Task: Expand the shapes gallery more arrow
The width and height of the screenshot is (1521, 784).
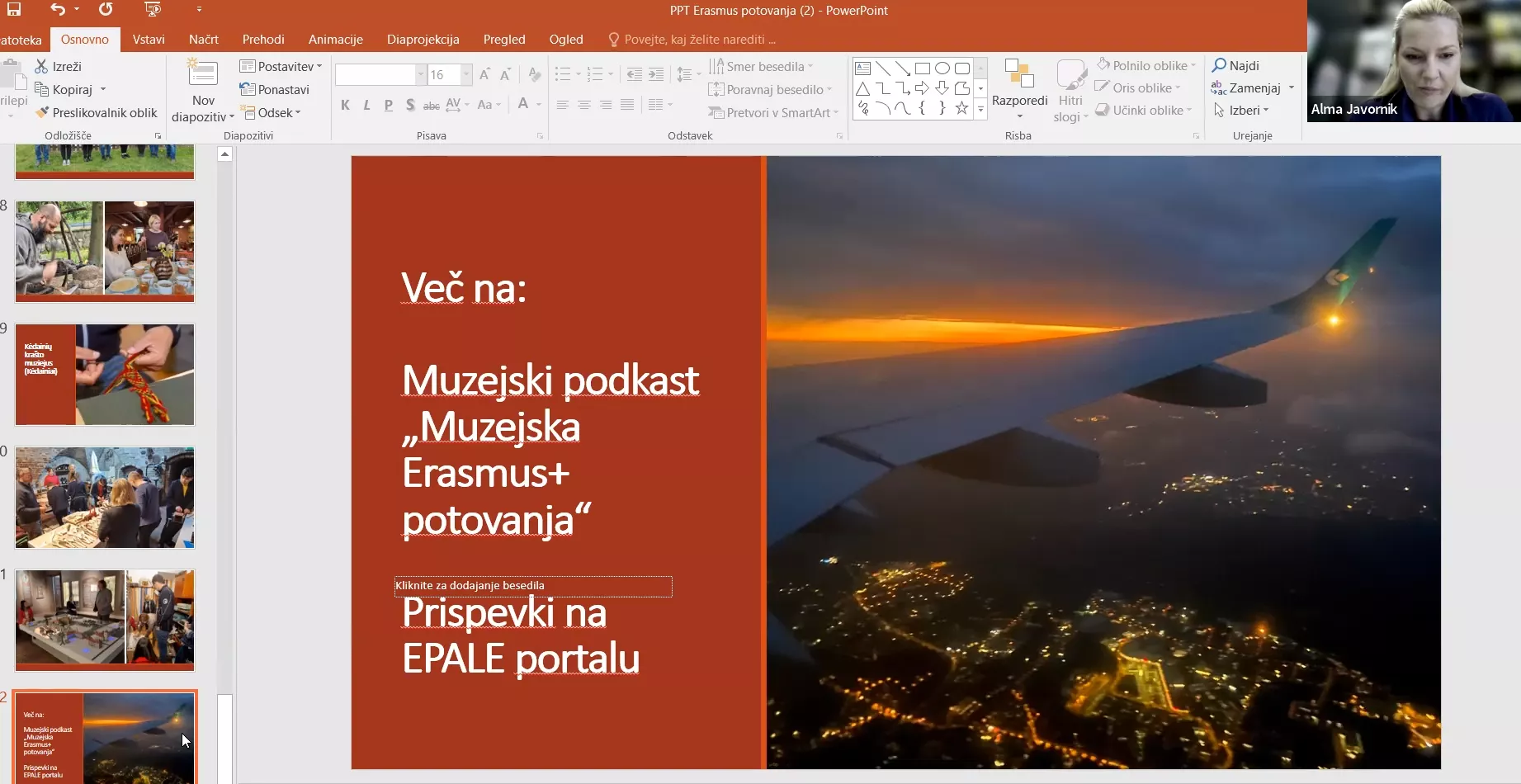Action: tap(980, 110)
